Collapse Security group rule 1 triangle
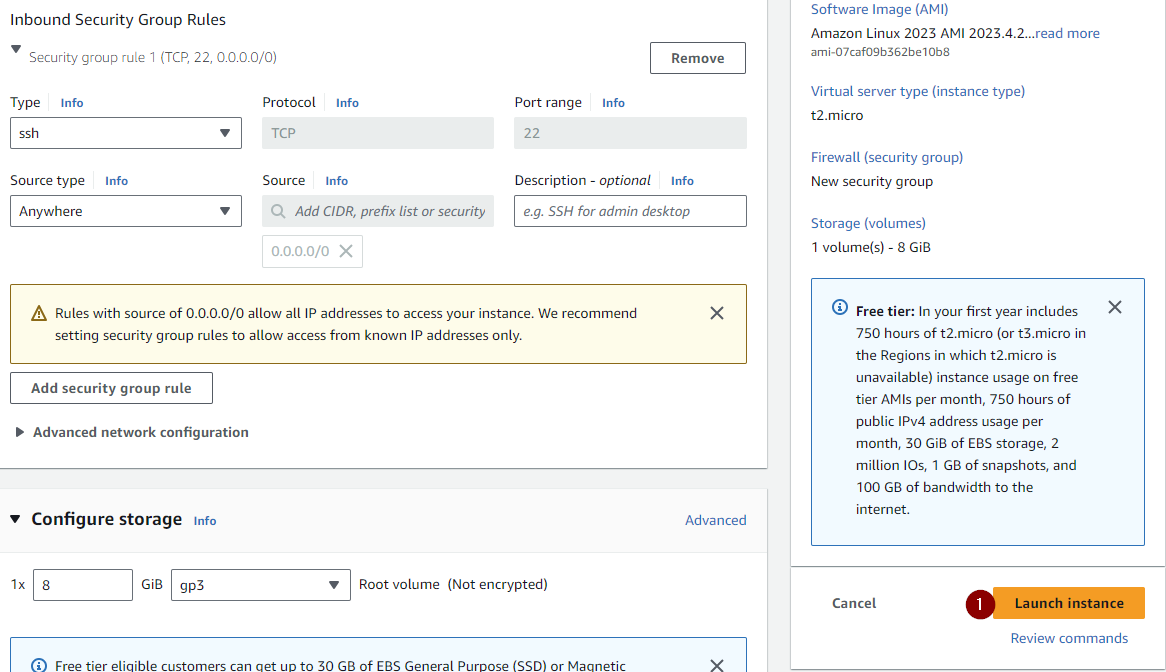Image resolution: width=1166 pixels, height=672 pixels. point(16,50)
